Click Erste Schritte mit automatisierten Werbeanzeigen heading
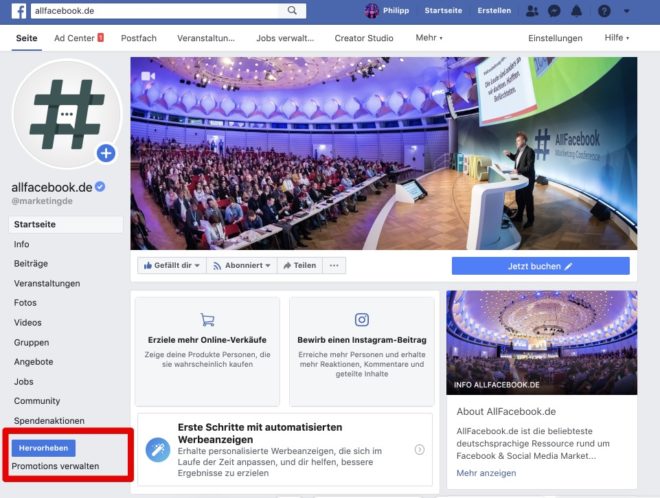 point(260,433)
